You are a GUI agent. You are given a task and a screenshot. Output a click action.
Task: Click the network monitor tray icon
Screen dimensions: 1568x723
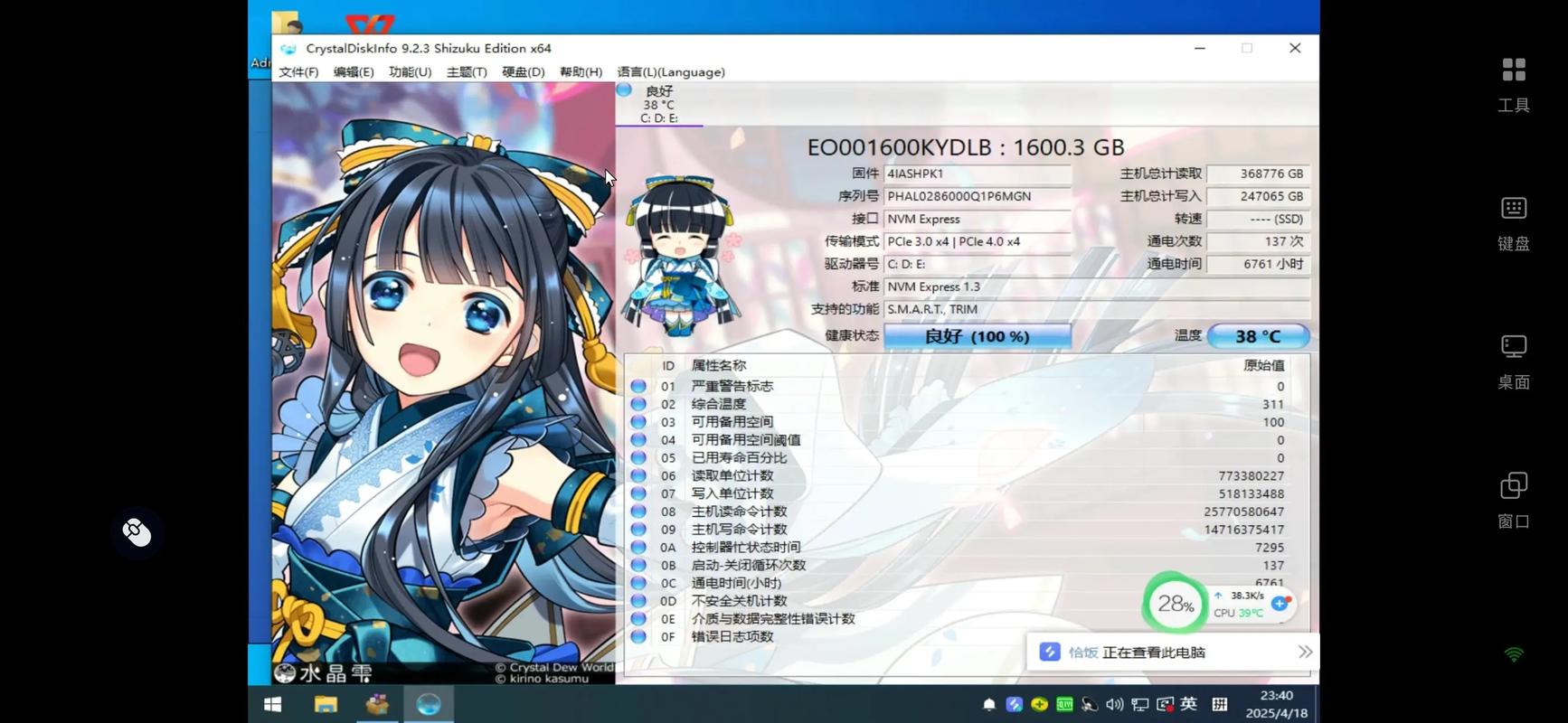click(x=1140, y=704)
